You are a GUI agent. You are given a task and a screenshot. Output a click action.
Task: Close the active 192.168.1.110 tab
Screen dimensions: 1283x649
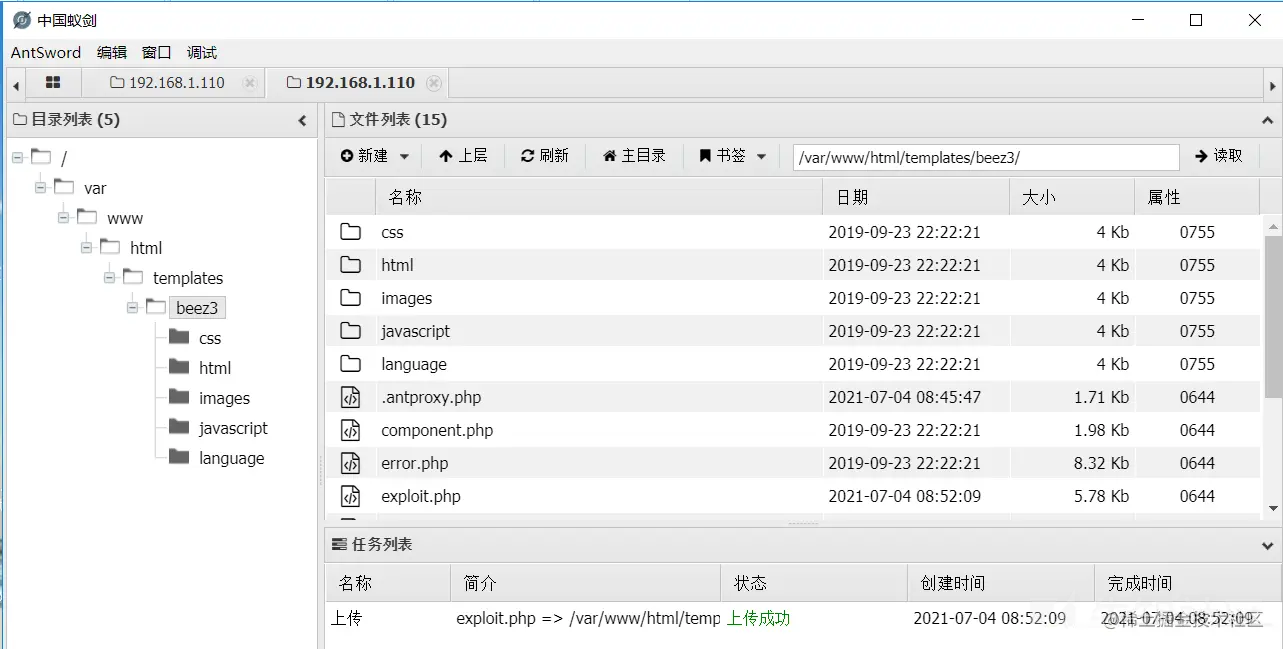point(433,83)
